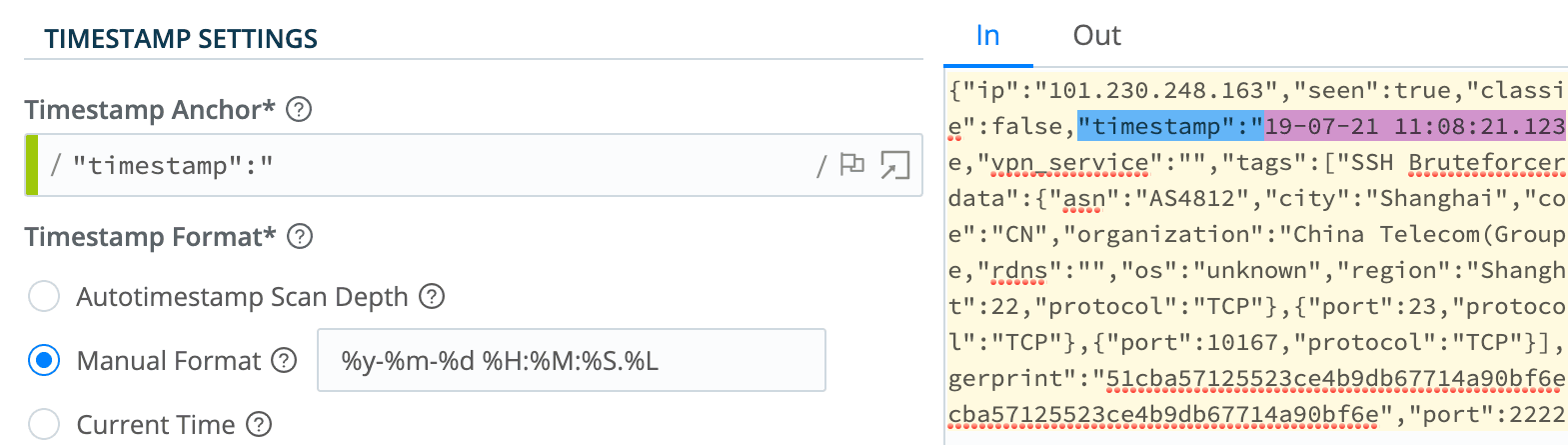Viewport: 1568px width, 445px height.
Task: Enable the Current Time radio button
Action: pyautogui.click(x=44, y=425)
